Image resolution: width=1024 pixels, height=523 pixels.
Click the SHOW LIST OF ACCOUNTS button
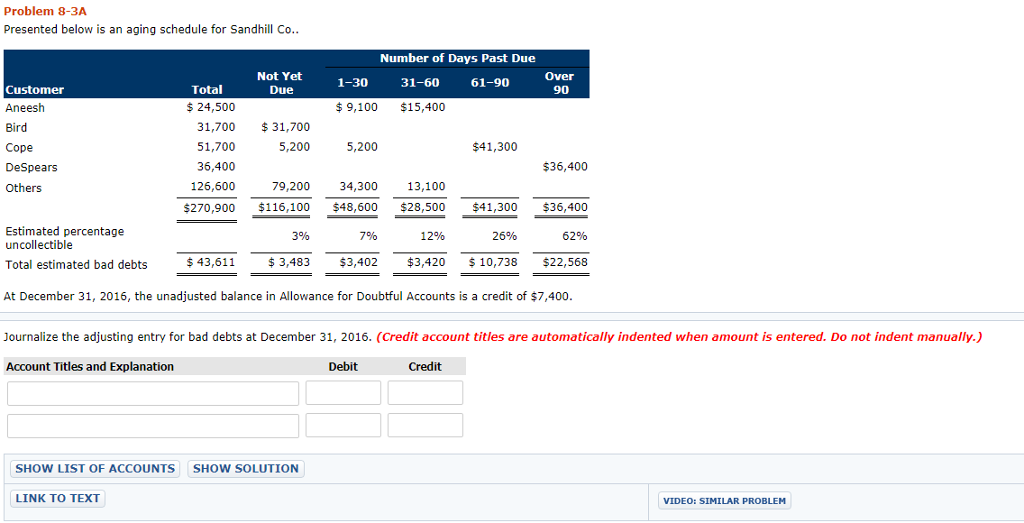95,468
